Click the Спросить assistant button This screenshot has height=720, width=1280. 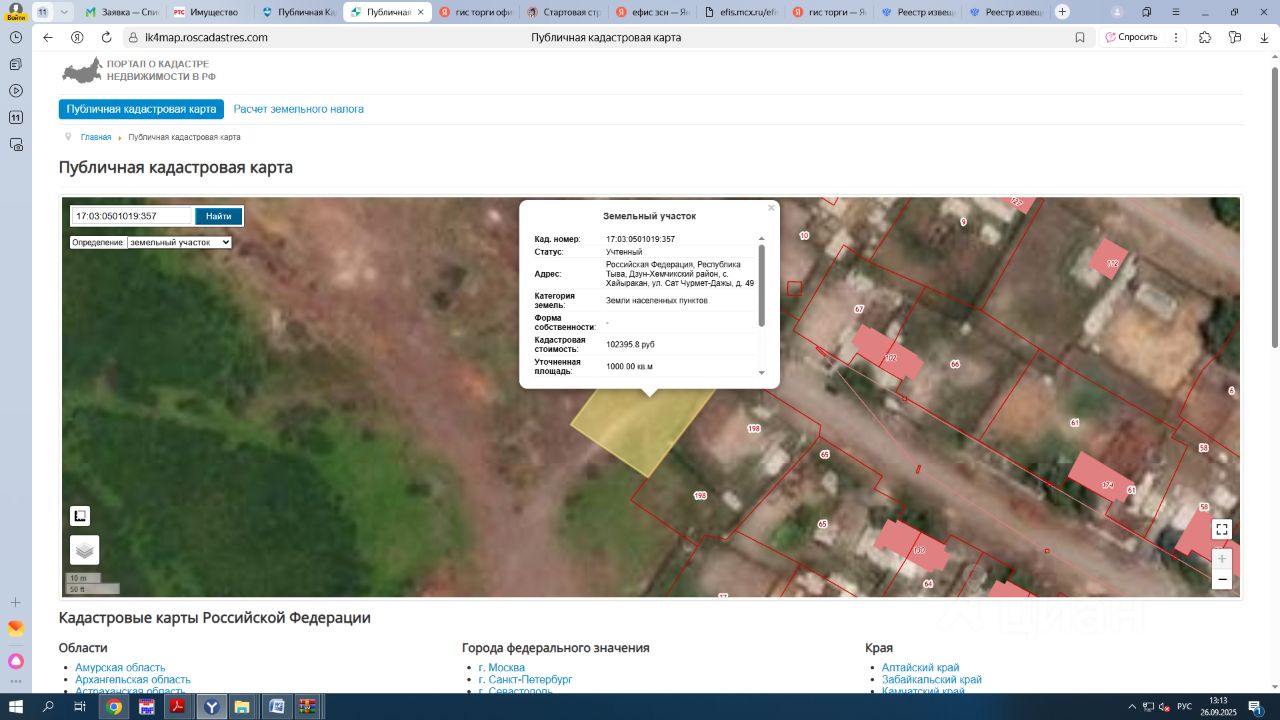click(x=1131, y=37)
